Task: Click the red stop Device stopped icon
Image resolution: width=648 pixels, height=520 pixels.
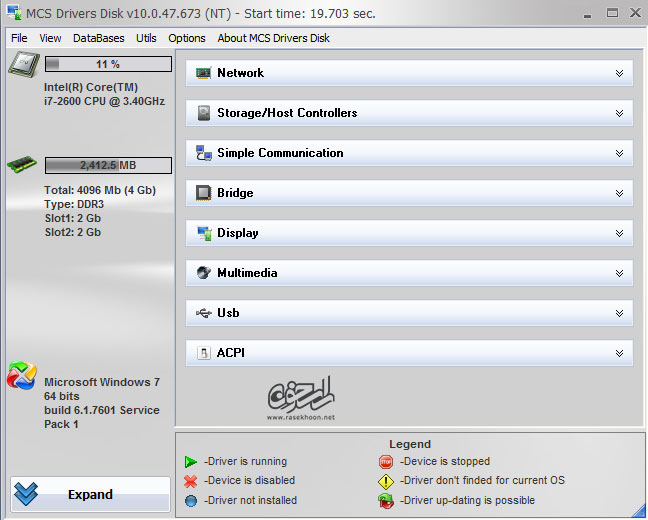Action: click(386, 462)
